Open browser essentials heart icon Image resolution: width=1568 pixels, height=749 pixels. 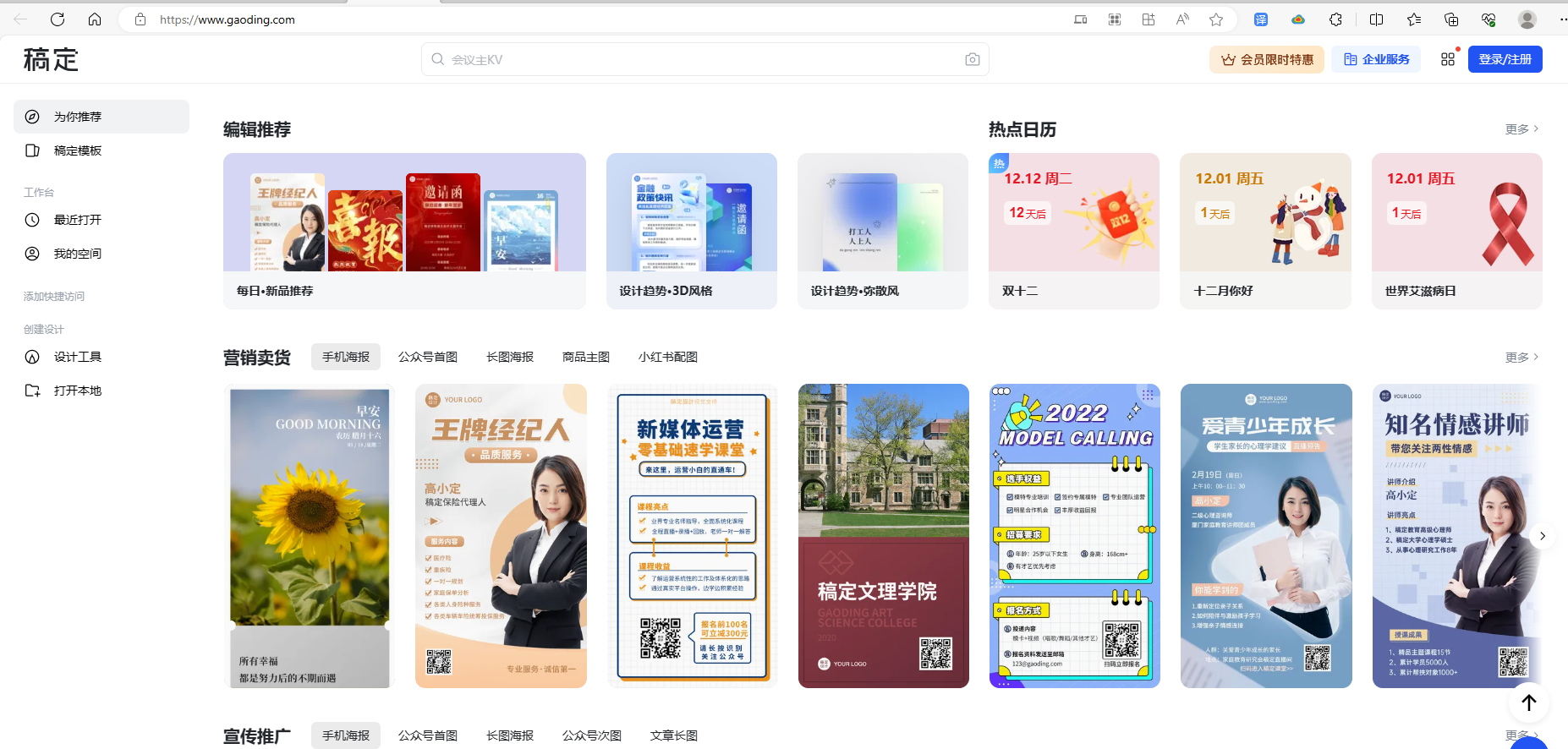[x=1489, y=19]
